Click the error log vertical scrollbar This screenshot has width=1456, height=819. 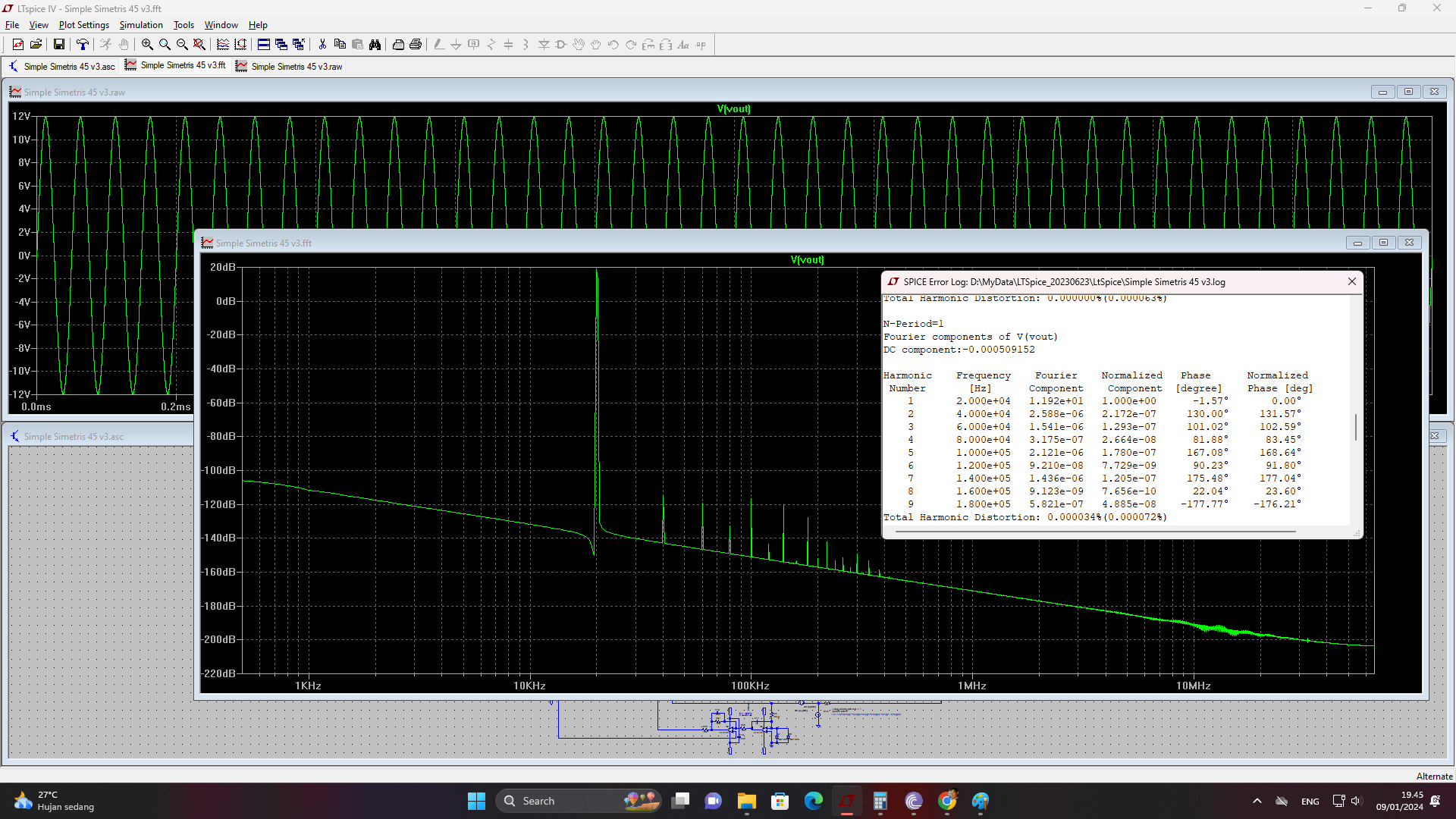pyautogui.click(x=1355, y=426)
